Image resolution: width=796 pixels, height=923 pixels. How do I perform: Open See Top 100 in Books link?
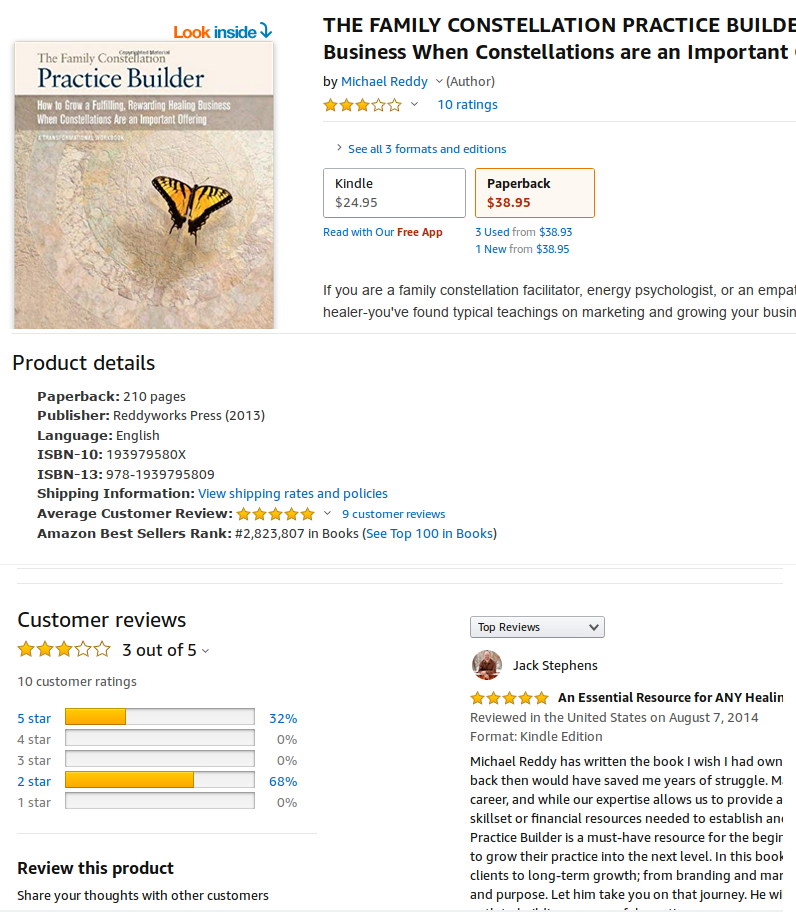coord(429,534)
